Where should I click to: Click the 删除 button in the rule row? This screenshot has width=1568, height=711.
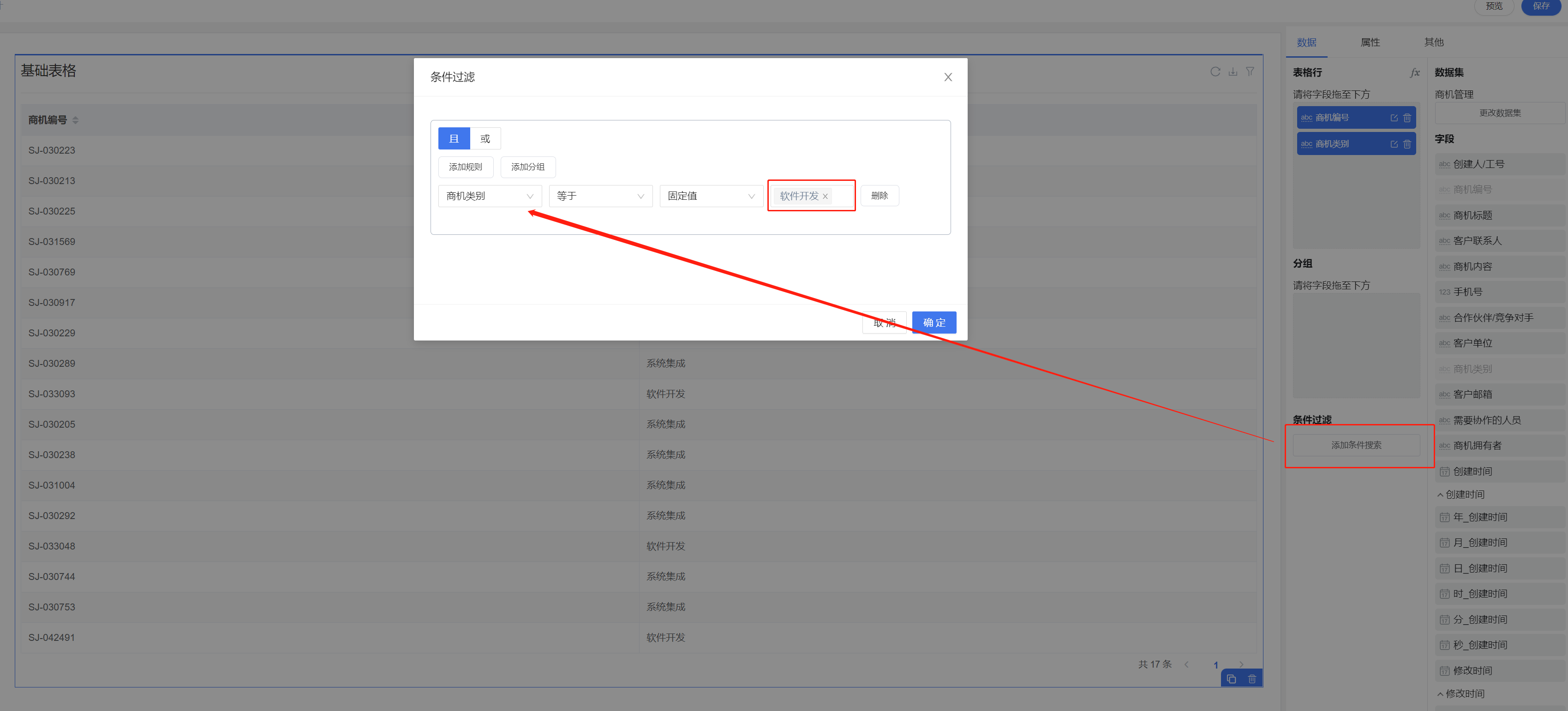pyautogui.click(x=880, y=196)
